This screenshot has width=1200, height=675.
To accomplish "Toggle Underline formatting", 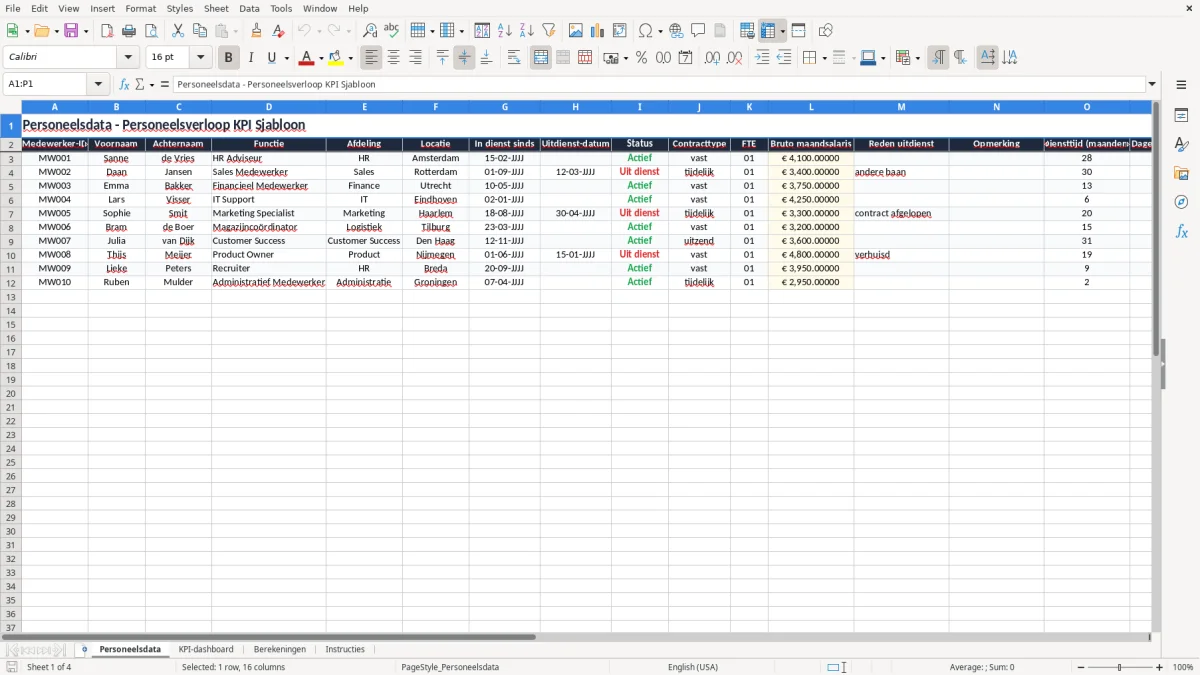I will 271,58.
